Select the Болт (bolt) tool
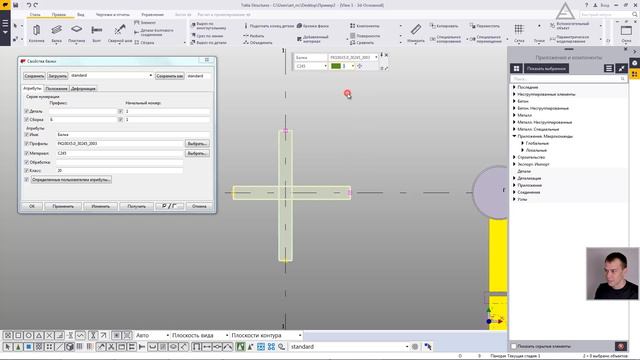The width and height of the screenshot is (640, 360). [96, 33]
